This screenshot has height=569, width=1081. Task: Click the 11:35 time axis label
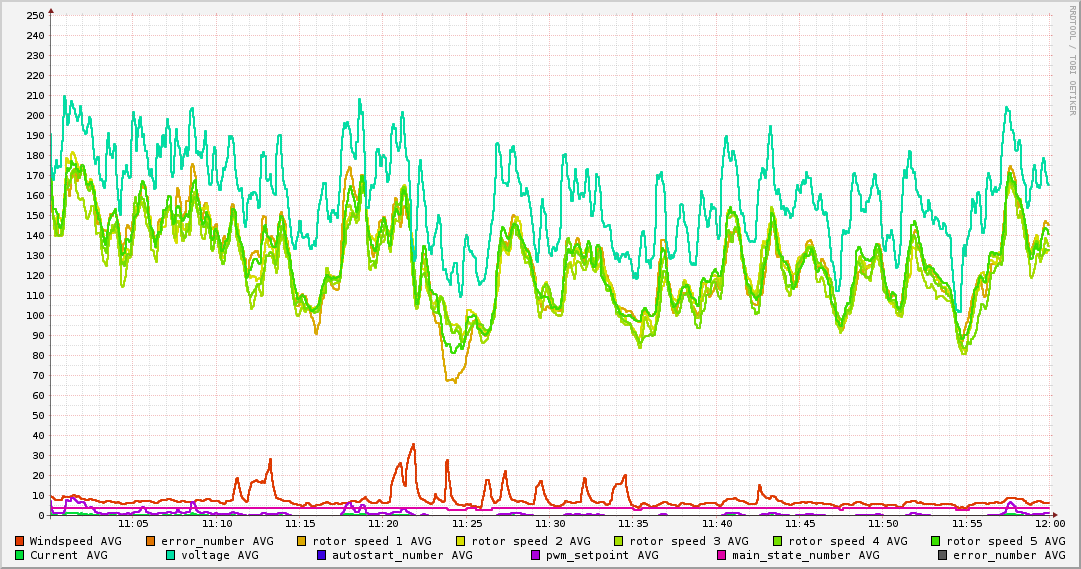pos(634,524)
